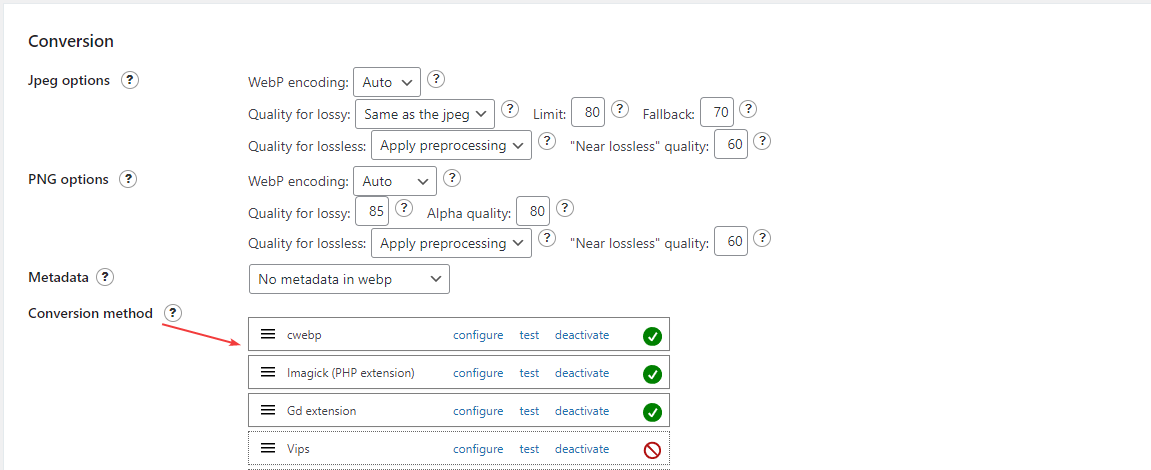Open the Metadata dropdown
Screen dimensions: 1151x470
coord(349,280)
